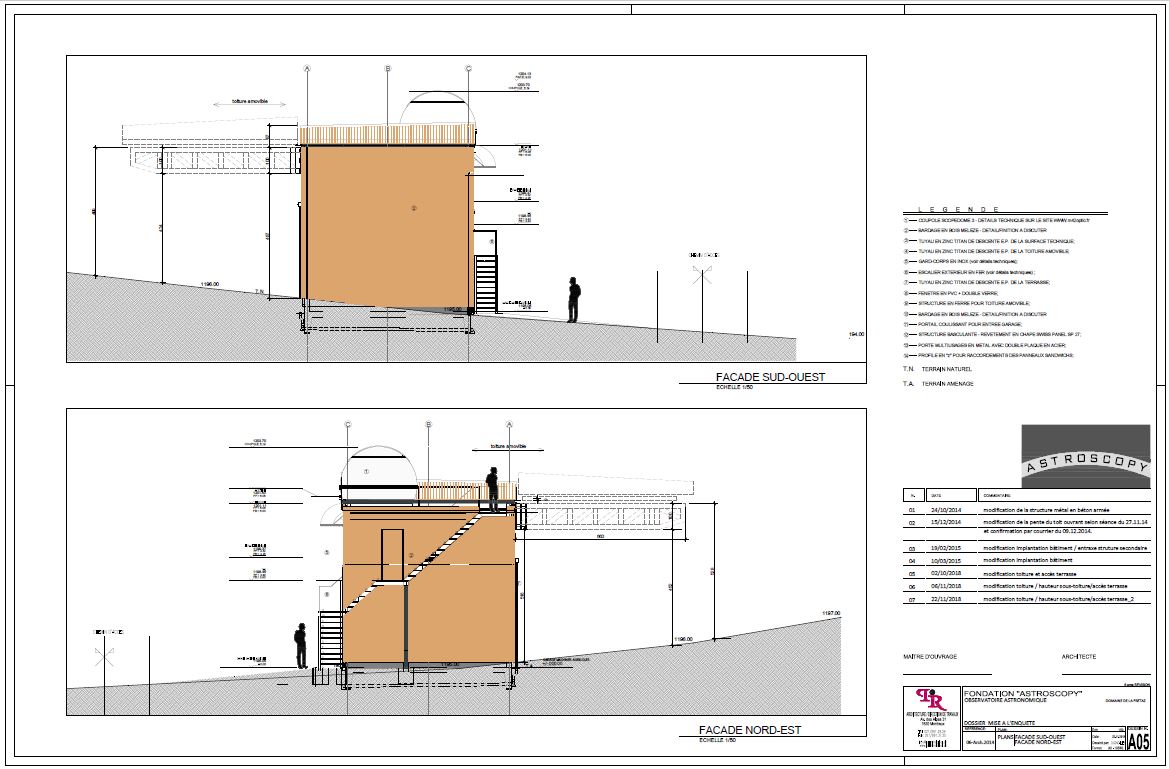This screenshot has height=769, width=1169.
Task: Select the title "FONDATION ASTROSCOPY" in title block
Action: point(1022,693)
